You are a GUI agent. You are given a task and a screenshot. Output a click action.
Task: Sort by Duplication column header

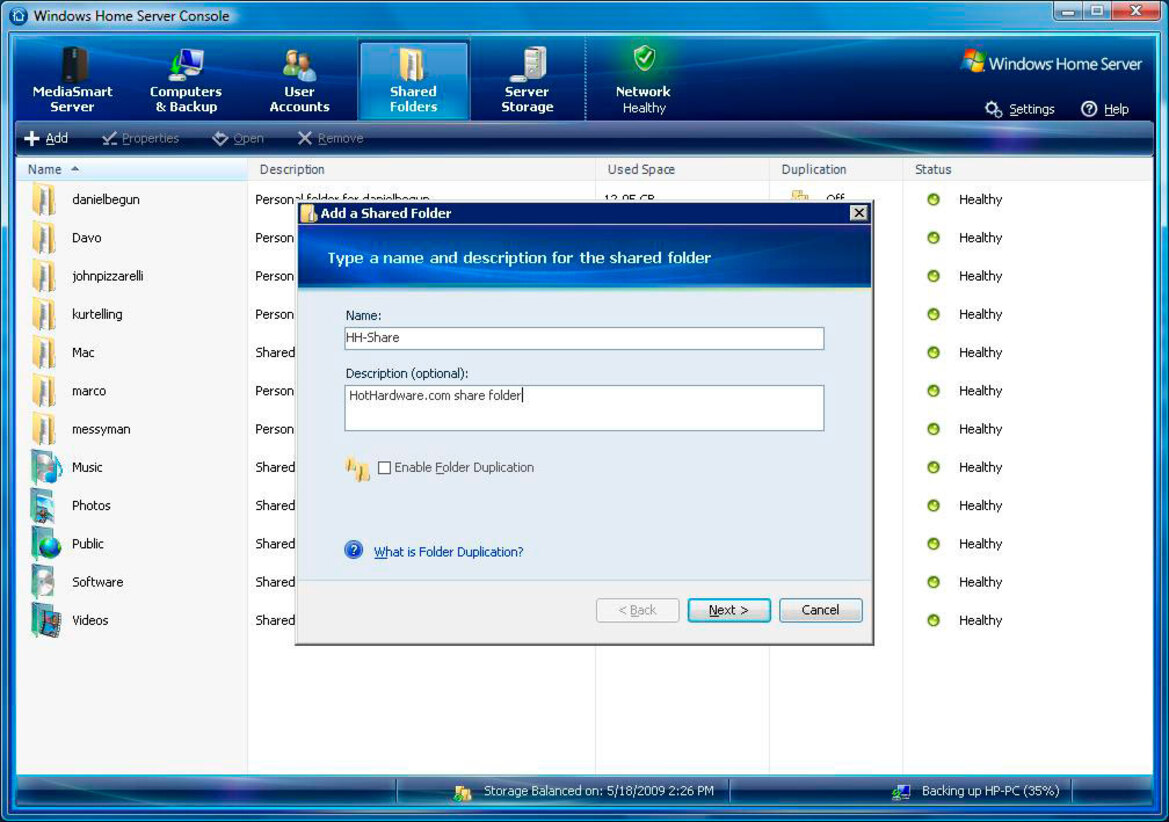click(836, 169)
